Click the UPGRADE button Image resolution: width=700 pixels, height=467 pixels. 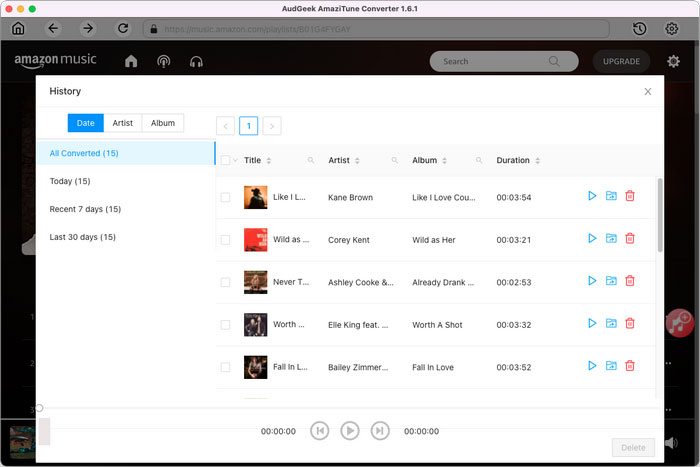click(621, 62)
